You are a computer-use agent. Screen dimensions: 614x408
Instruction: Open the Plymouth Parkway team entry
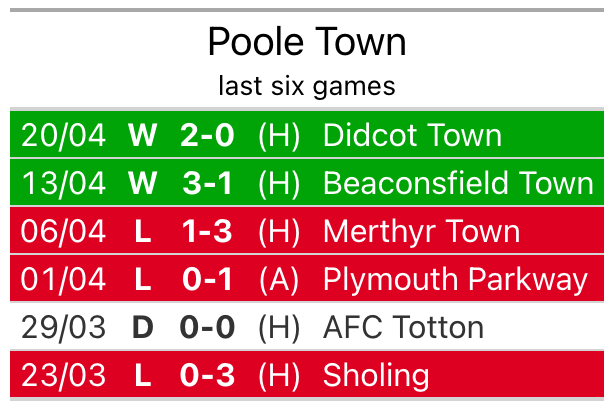(455, 280)
